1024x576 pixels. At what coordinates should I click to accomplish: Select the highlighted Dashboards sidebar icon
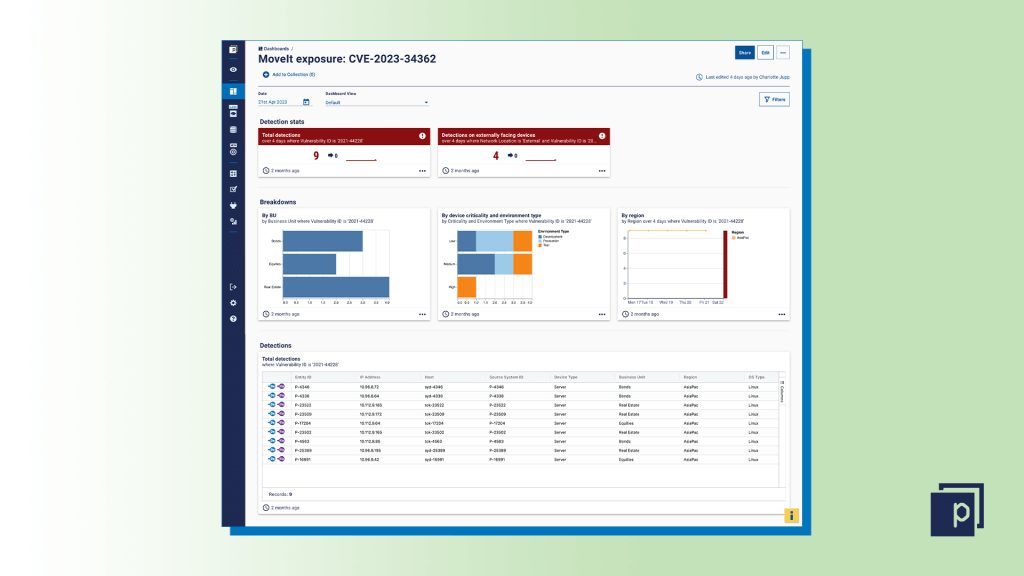[233, 91]
